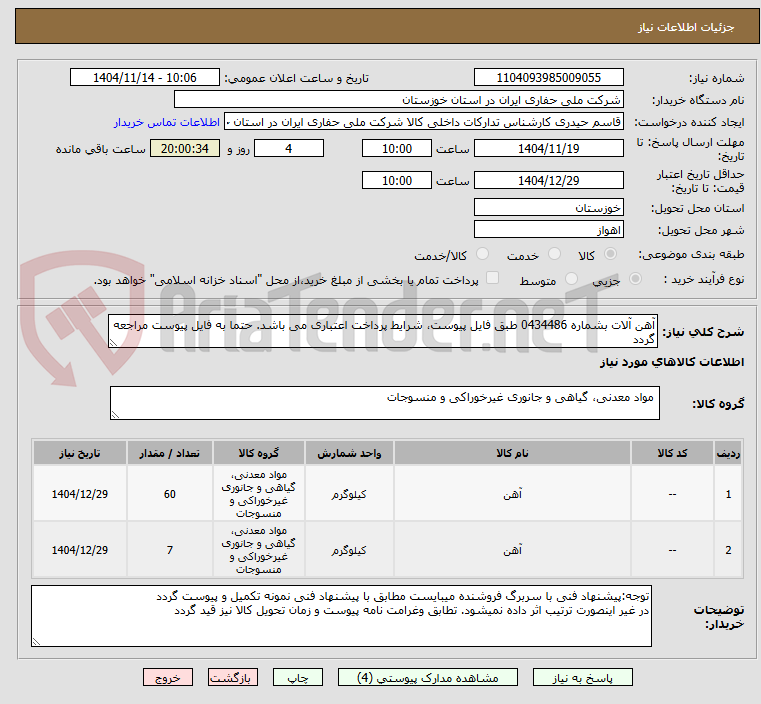Select the متوسط purchase type radio
Viewport: 761px width, 704px height.
[571, 278]
